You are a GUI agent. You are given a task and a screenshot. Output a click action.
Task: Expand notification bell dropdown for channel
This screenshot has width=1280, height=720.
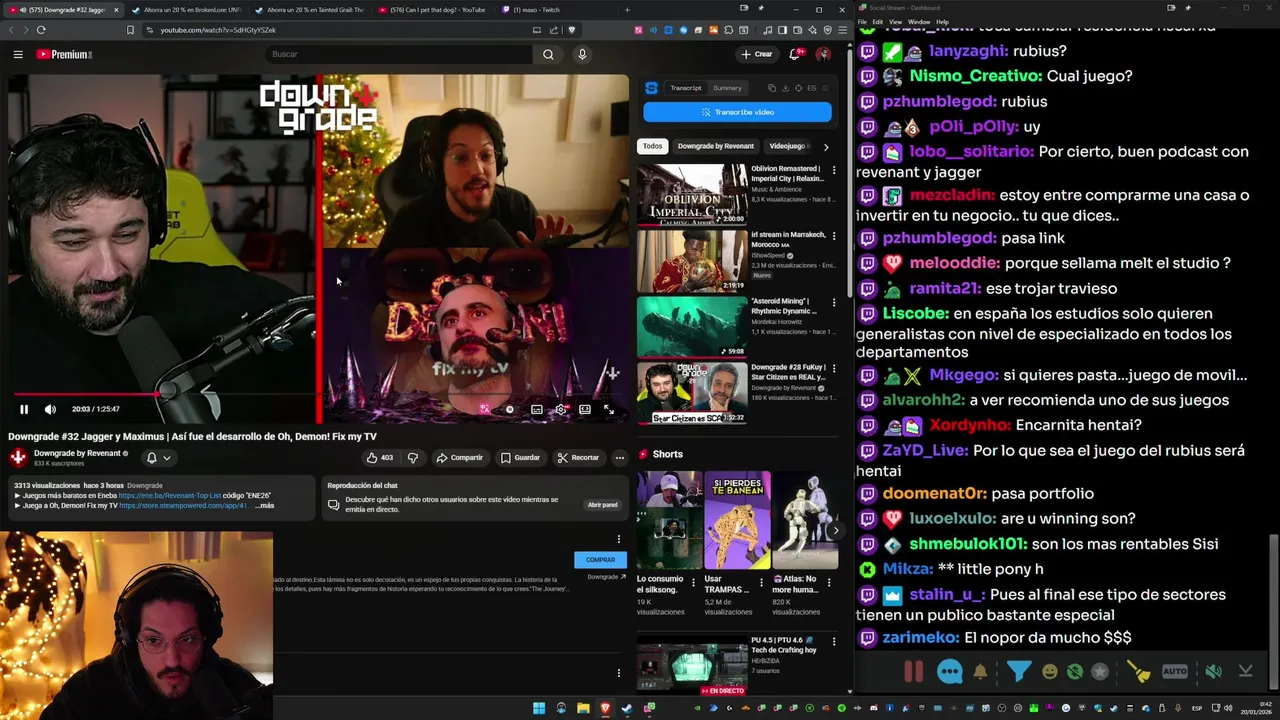(x=159, y=458)
